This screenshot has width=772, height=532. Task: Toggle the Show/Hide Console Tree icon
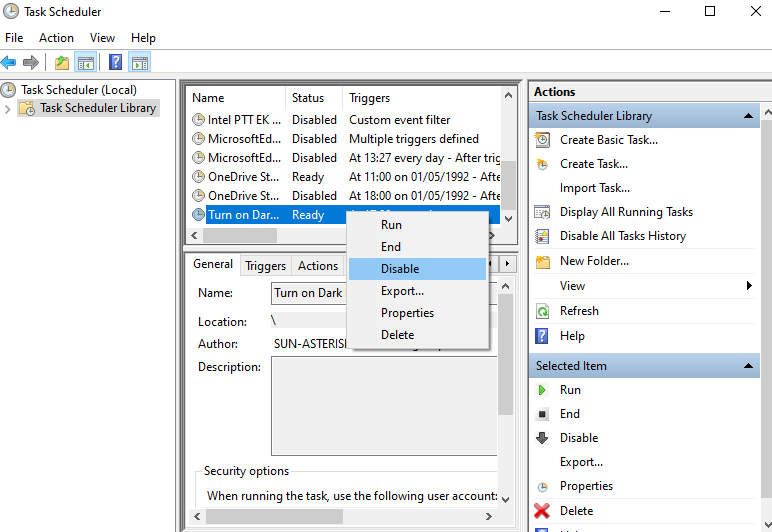point(86,63)
